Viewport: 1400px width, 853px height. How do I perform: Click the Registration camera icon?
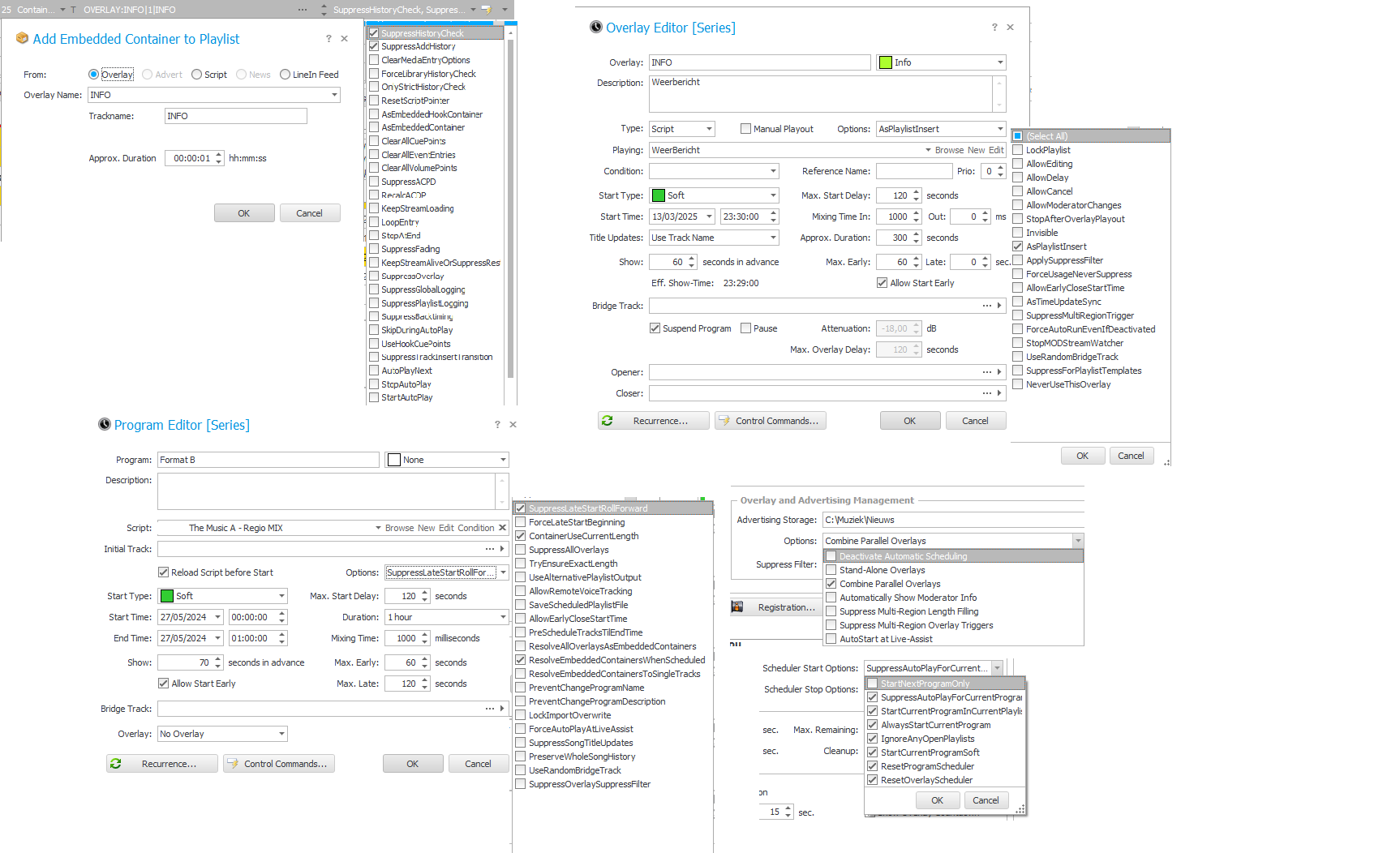tap(737, 607)
